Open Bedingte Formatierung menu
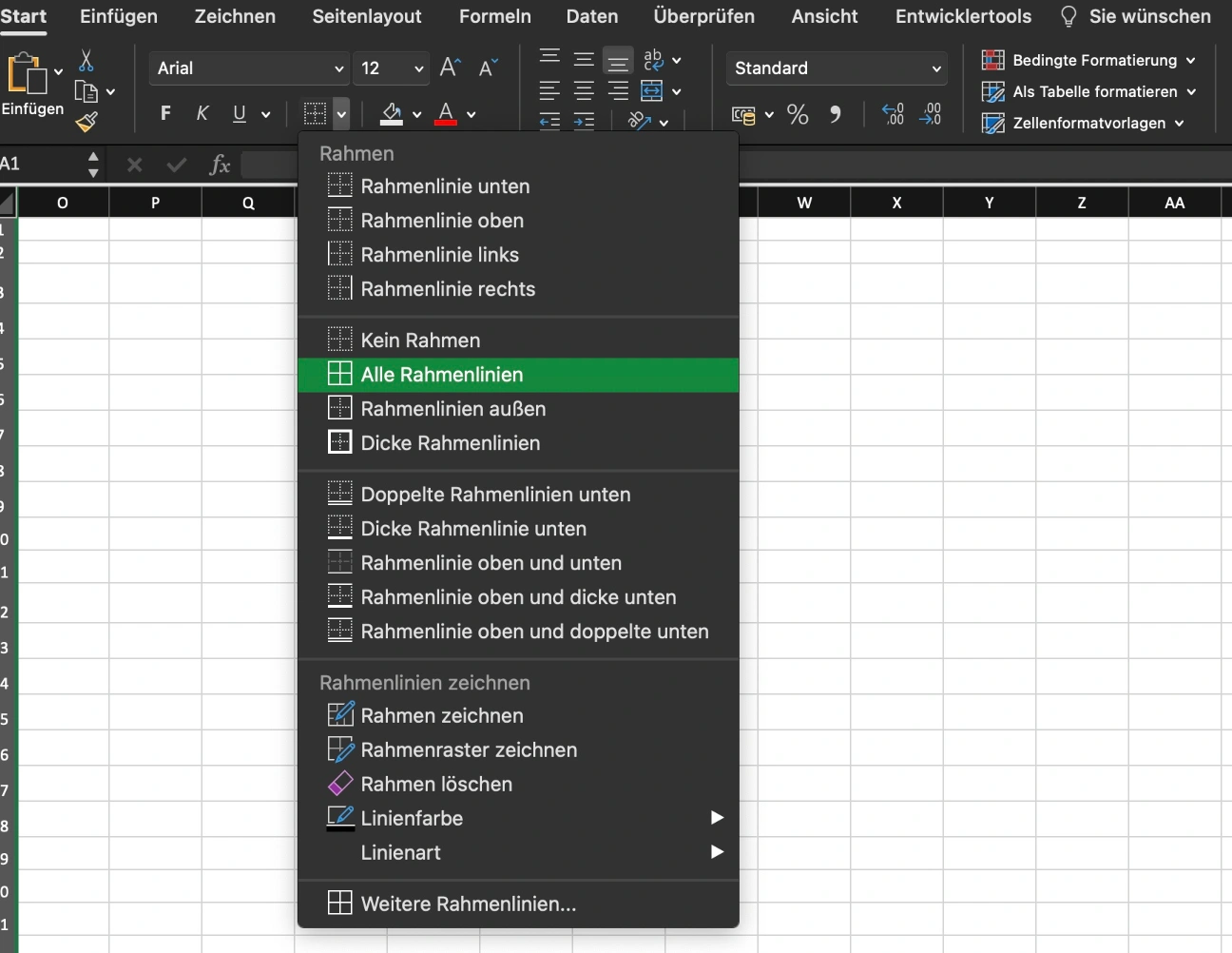 [x=1088, y=60]
